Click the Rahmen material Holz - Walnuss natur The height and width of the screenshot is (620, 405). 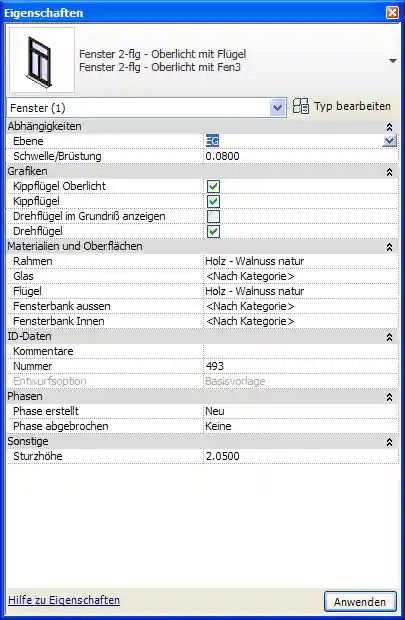tap(301, 261)
